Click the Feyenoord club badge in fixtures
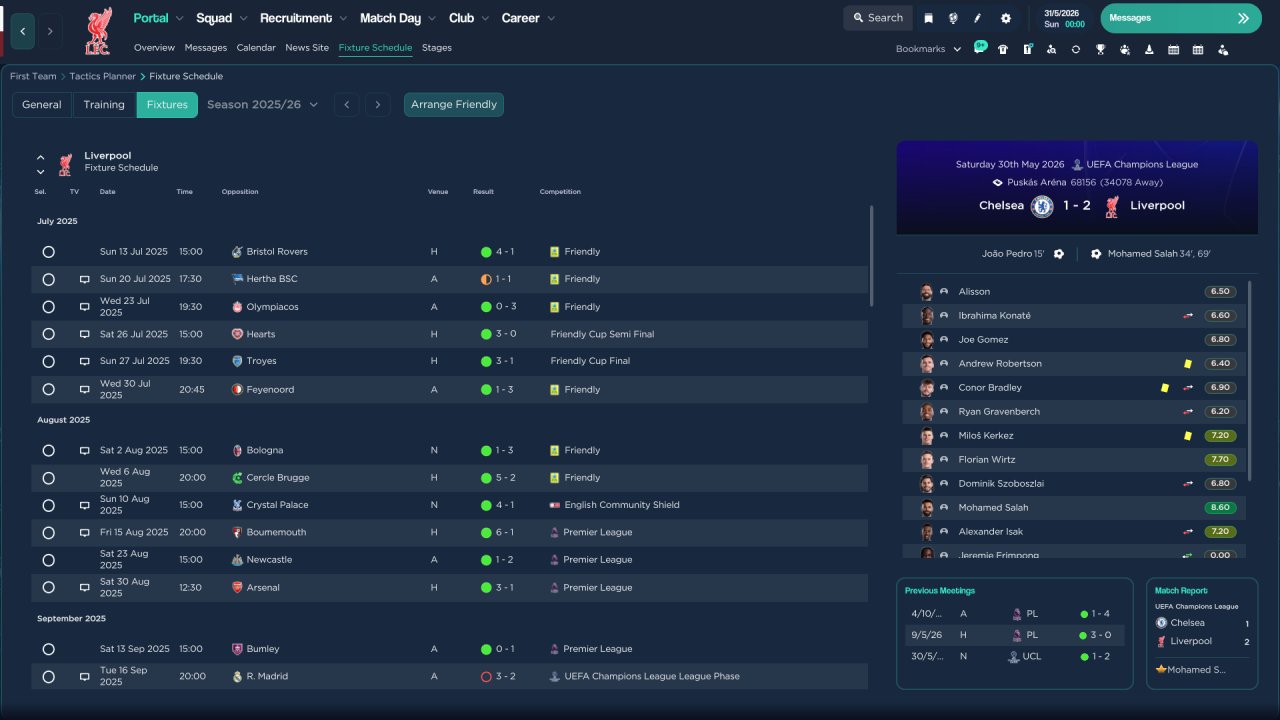 [237, 390]
